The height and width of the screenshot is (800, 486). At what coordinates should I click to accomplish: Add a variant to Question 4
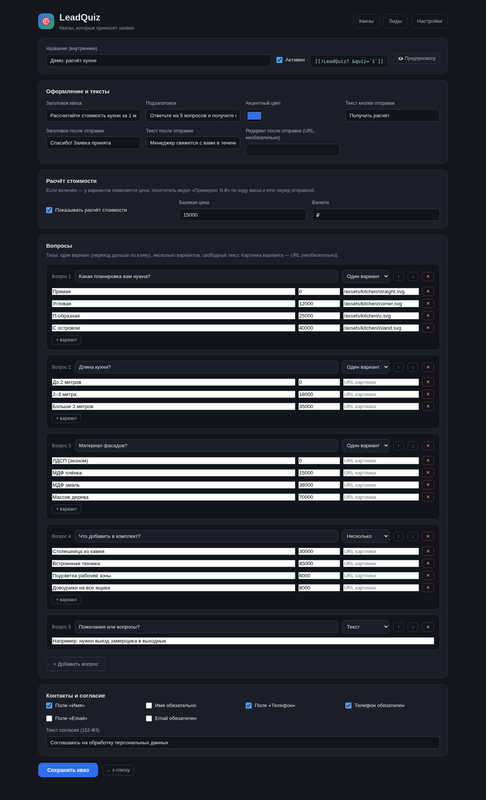tap(66, 600)
